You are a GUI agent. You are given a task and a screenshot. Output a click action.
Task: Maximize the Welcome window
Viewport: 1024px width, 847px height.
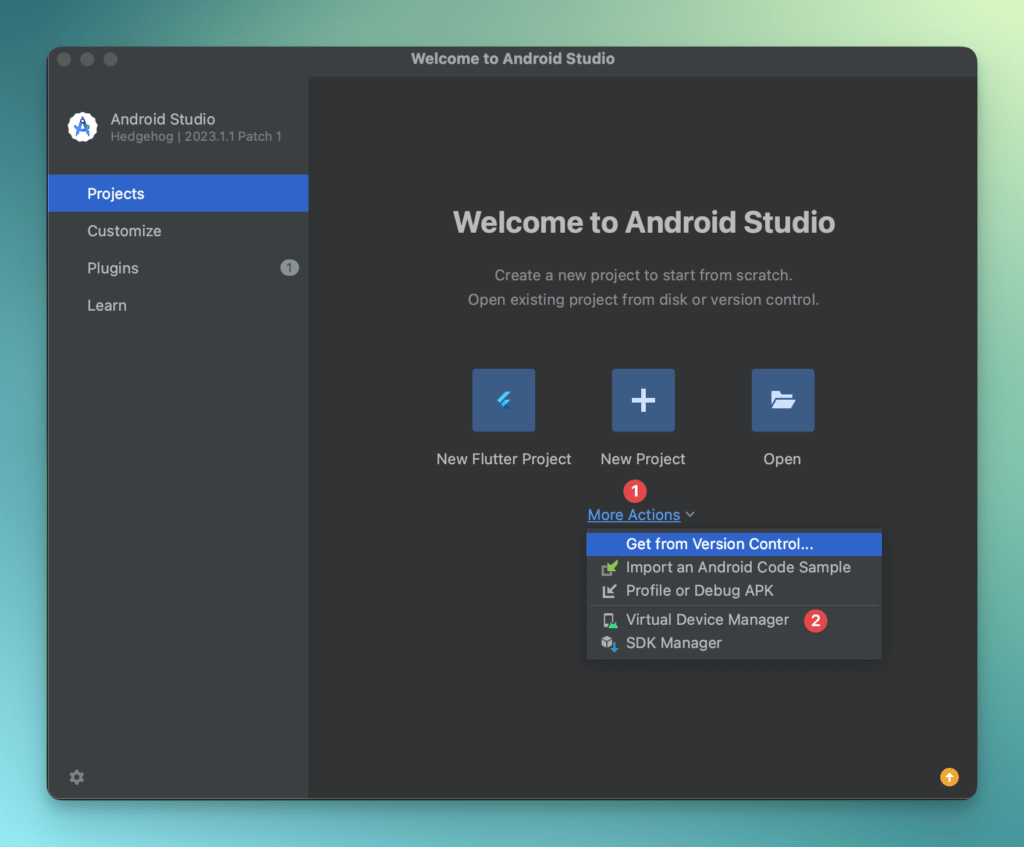point(110,59)
